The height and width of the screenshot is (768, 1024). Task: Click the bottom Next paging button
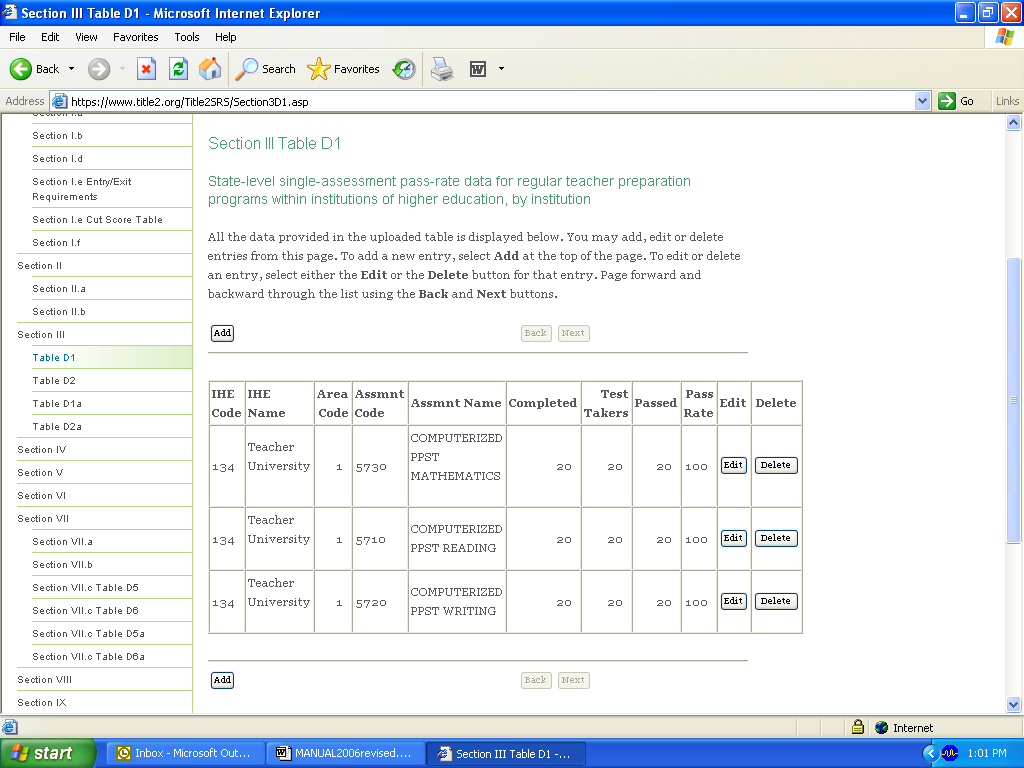573,680
